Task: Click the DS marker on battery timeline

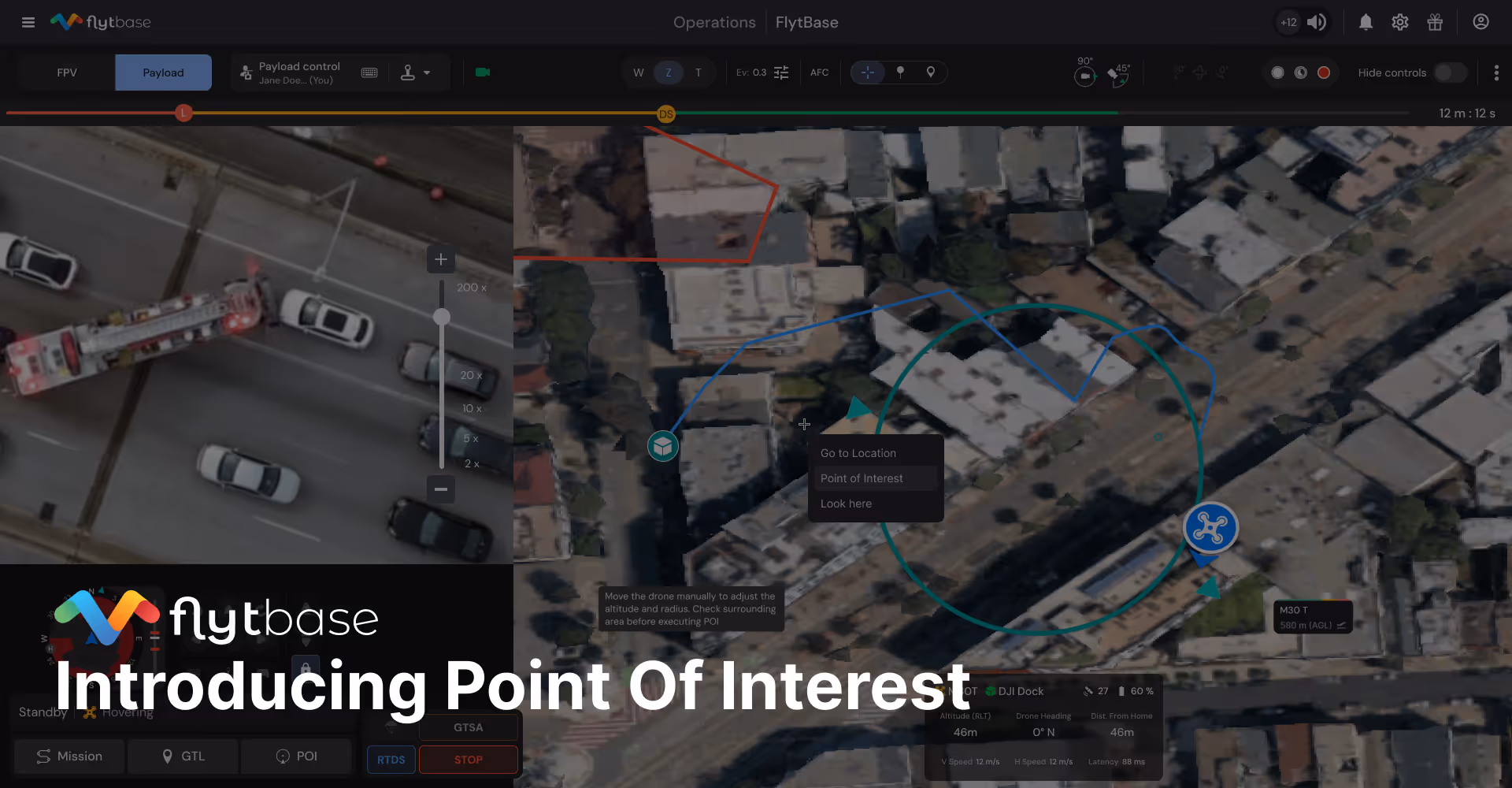Action: [x=666, y=114]
